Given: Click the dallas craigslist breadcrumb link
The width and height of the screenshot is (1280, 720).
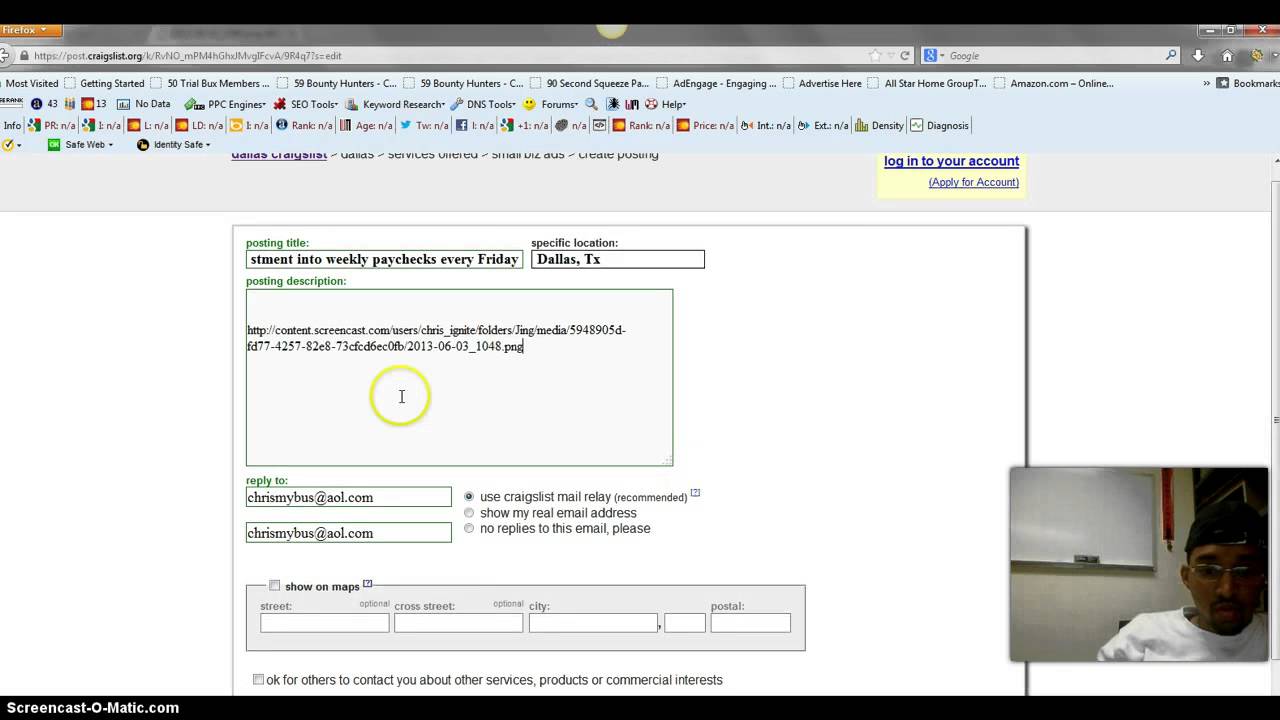Looking at the screenshot, I should tap(279, 156).
